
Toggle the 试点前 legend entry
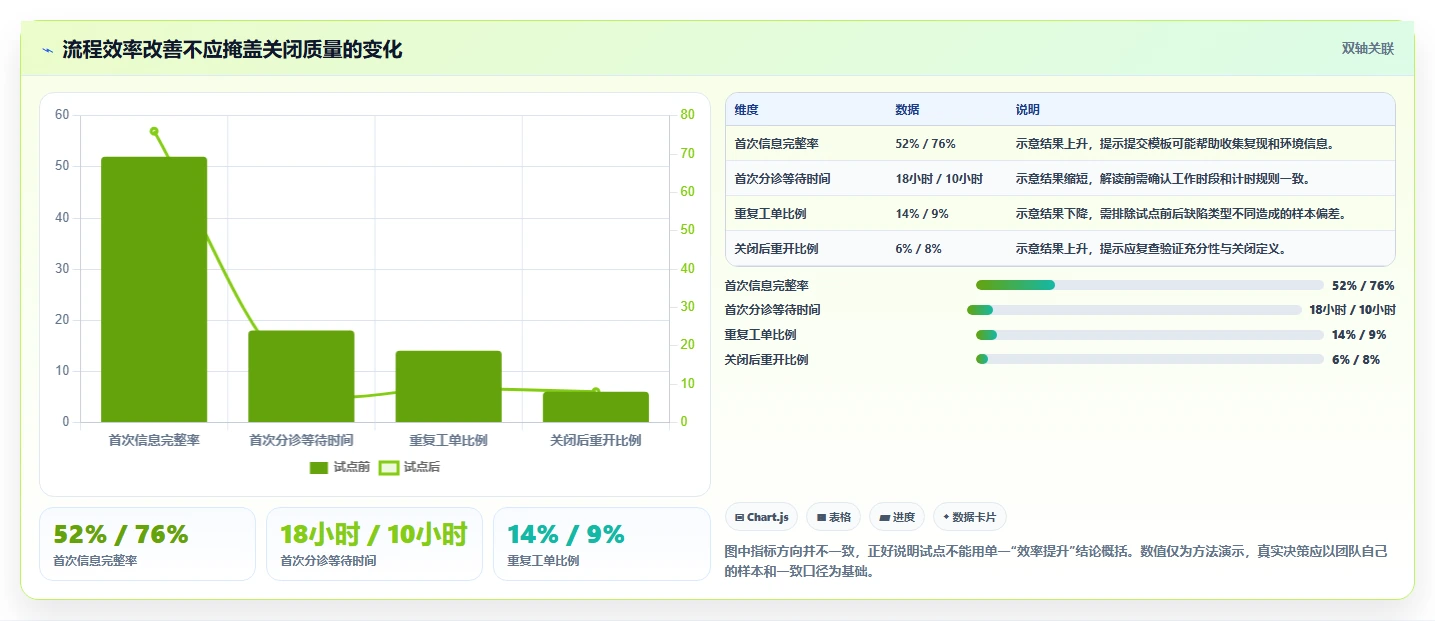click(x=340, y=467)
